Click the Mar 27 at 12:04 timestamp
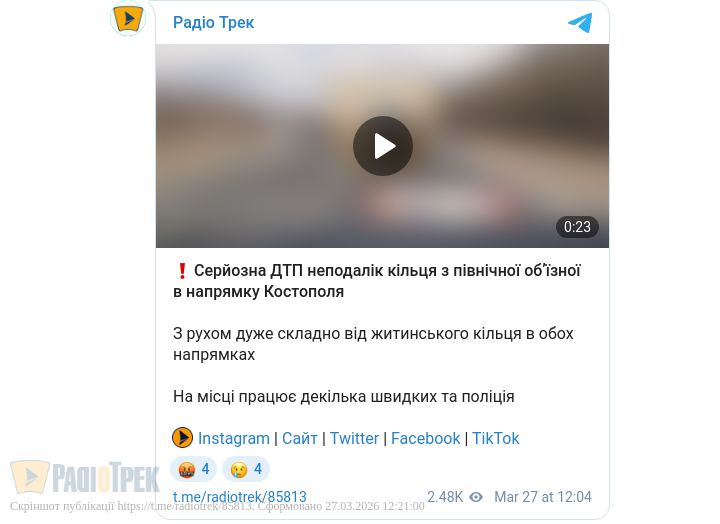Viewport: 720px width, 524px height. 543,497
